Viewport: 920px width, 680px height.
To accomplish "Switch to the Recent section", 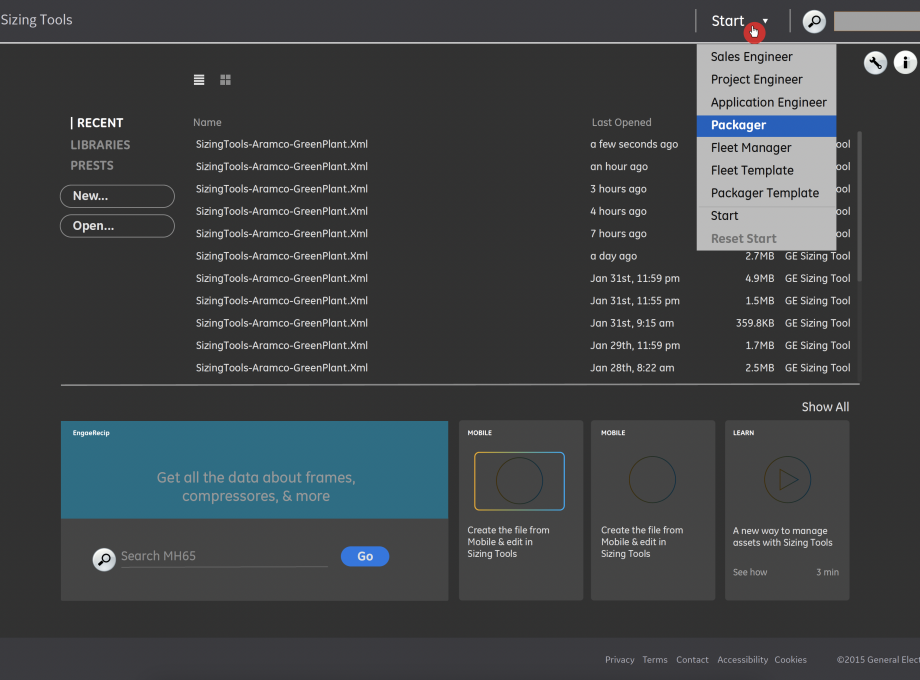I will pos(100,123).
